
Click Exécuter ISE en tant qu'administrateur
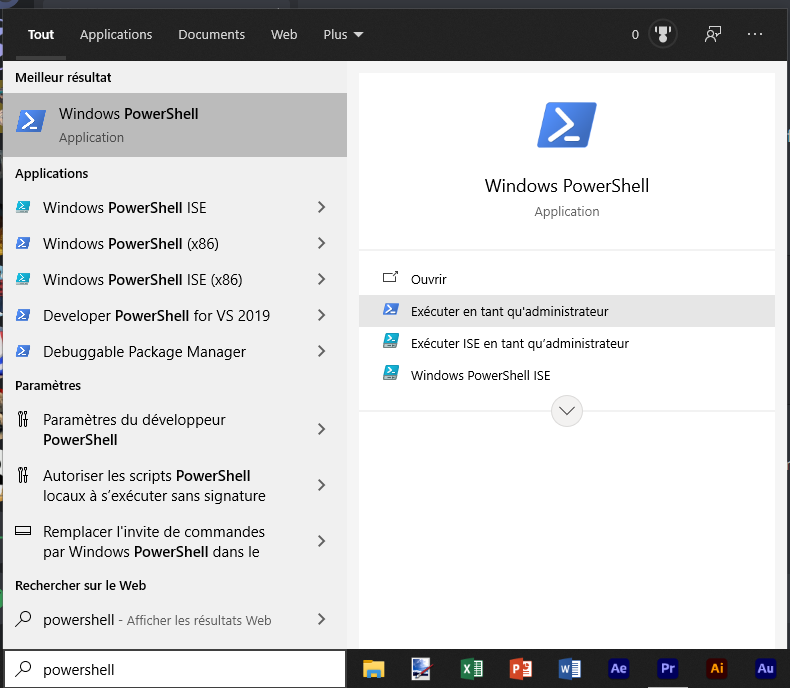click(x=567, y=343)
